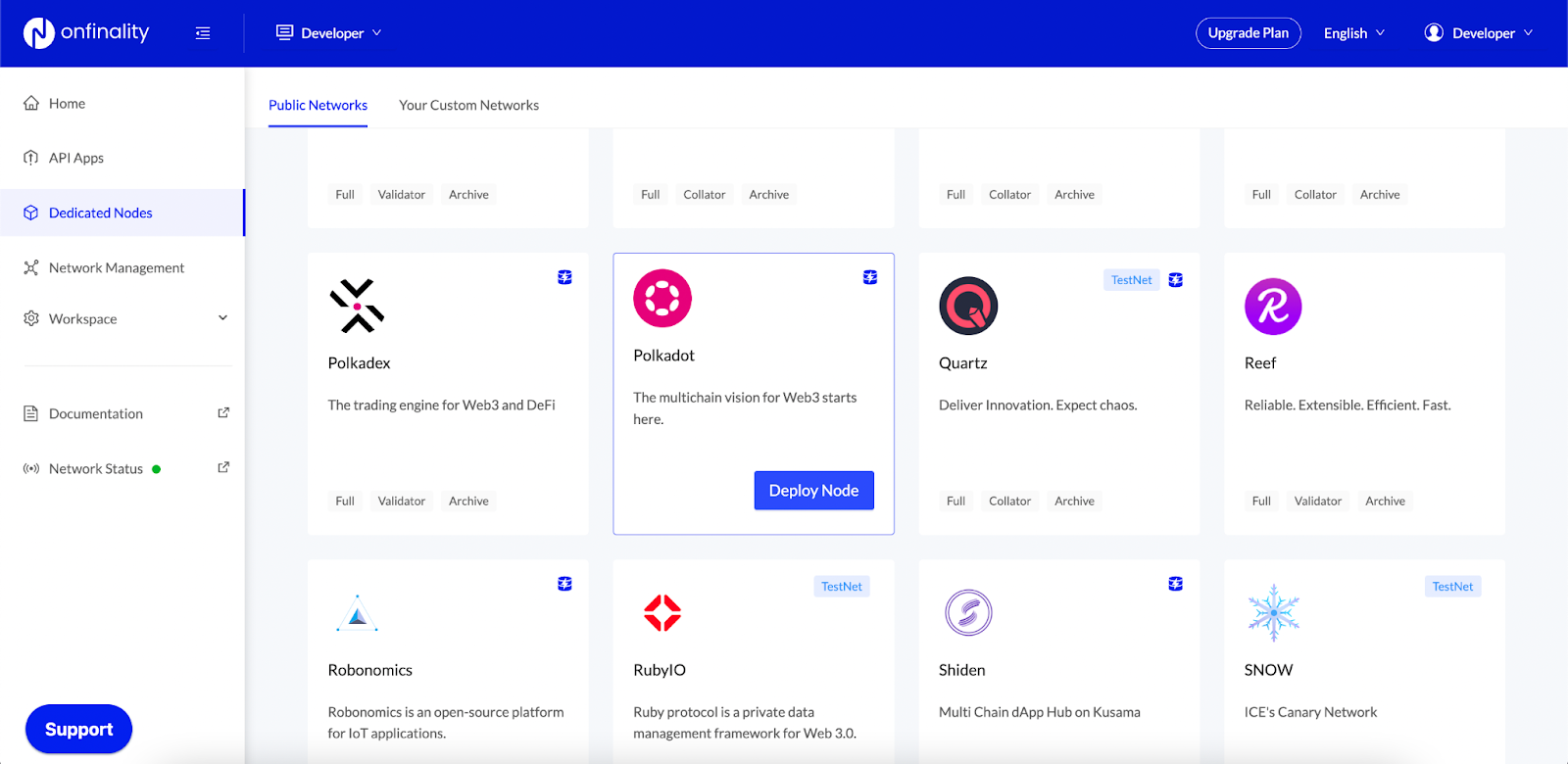Click the TestNet tag on RubyIO card
The image size is (1568, 764).
[x=842, y=587]
